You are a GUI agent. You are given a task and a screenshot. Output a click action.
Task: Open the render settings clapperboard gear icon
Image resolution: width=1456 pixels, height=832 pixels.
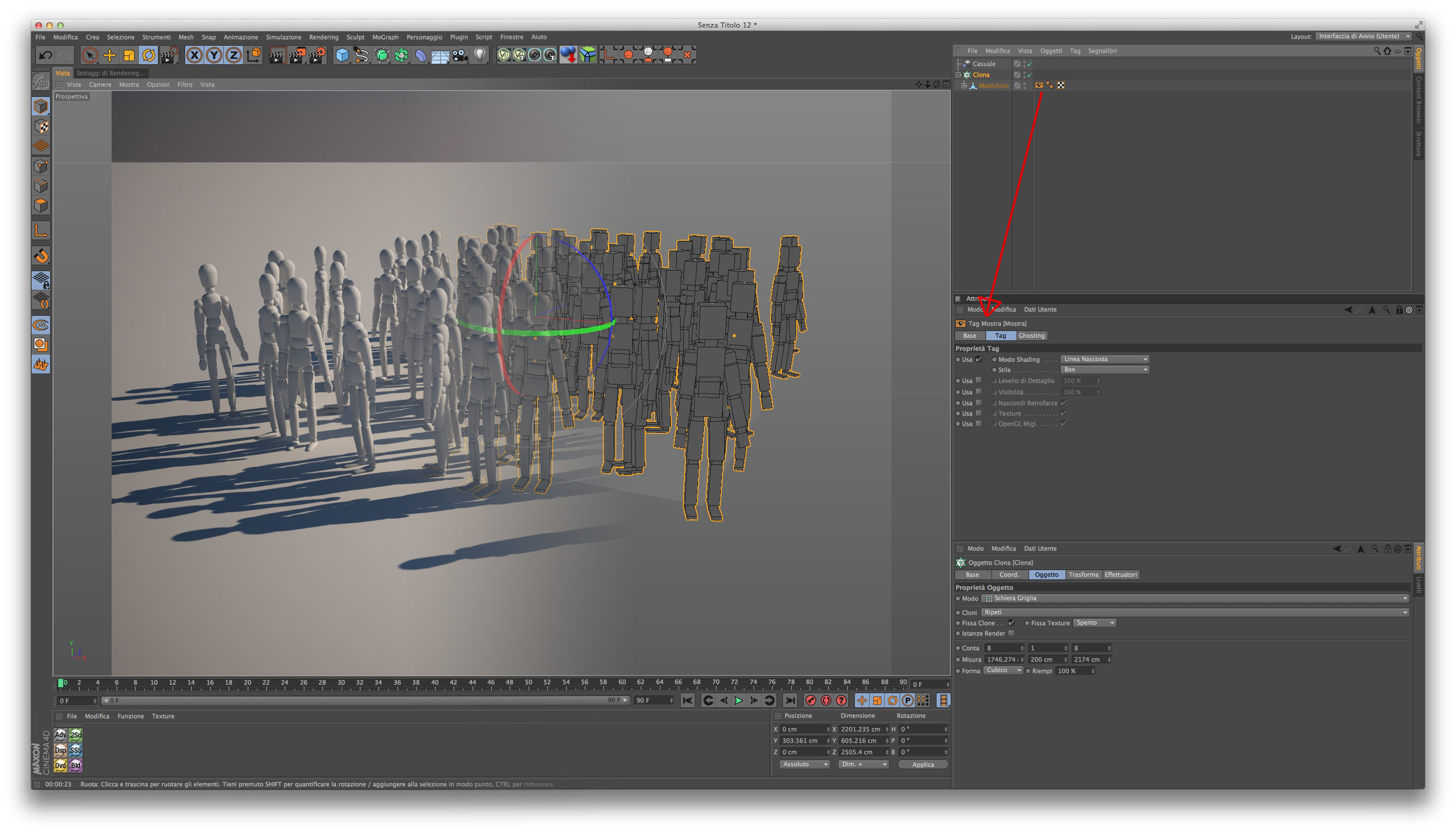[317, 56]
